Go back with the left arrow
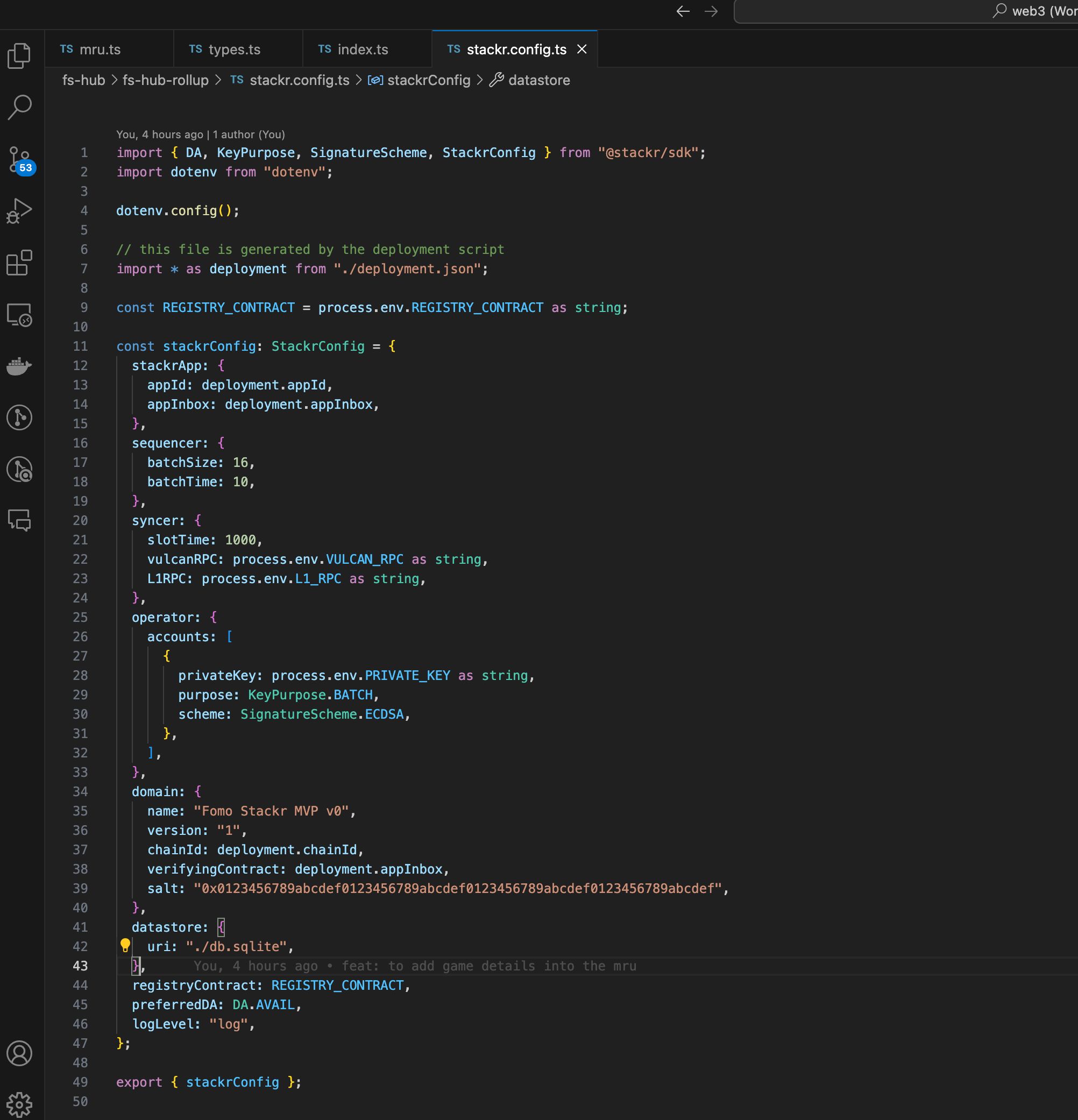The height and width of the screenshot is (1120, 1078). (683, 11)
